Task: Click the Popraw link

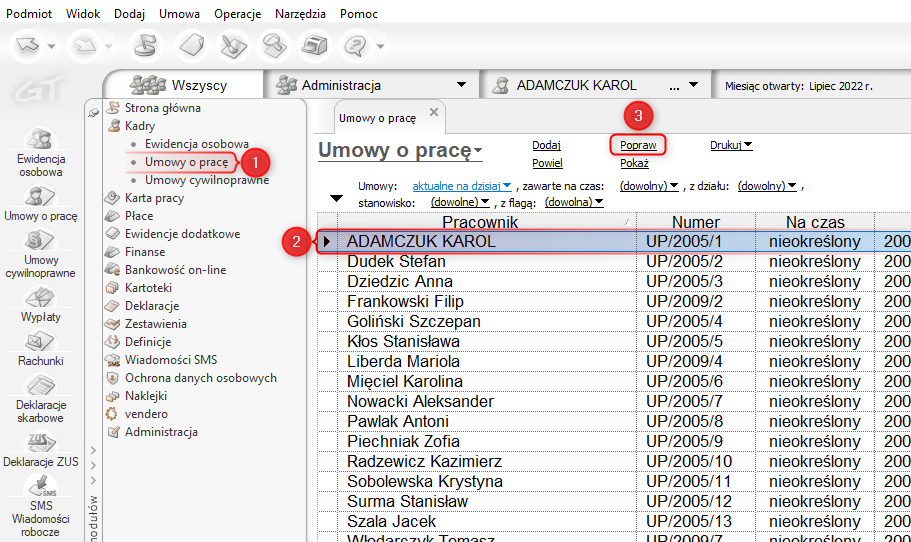Action: pyautogui.click(x=638, y=145)
